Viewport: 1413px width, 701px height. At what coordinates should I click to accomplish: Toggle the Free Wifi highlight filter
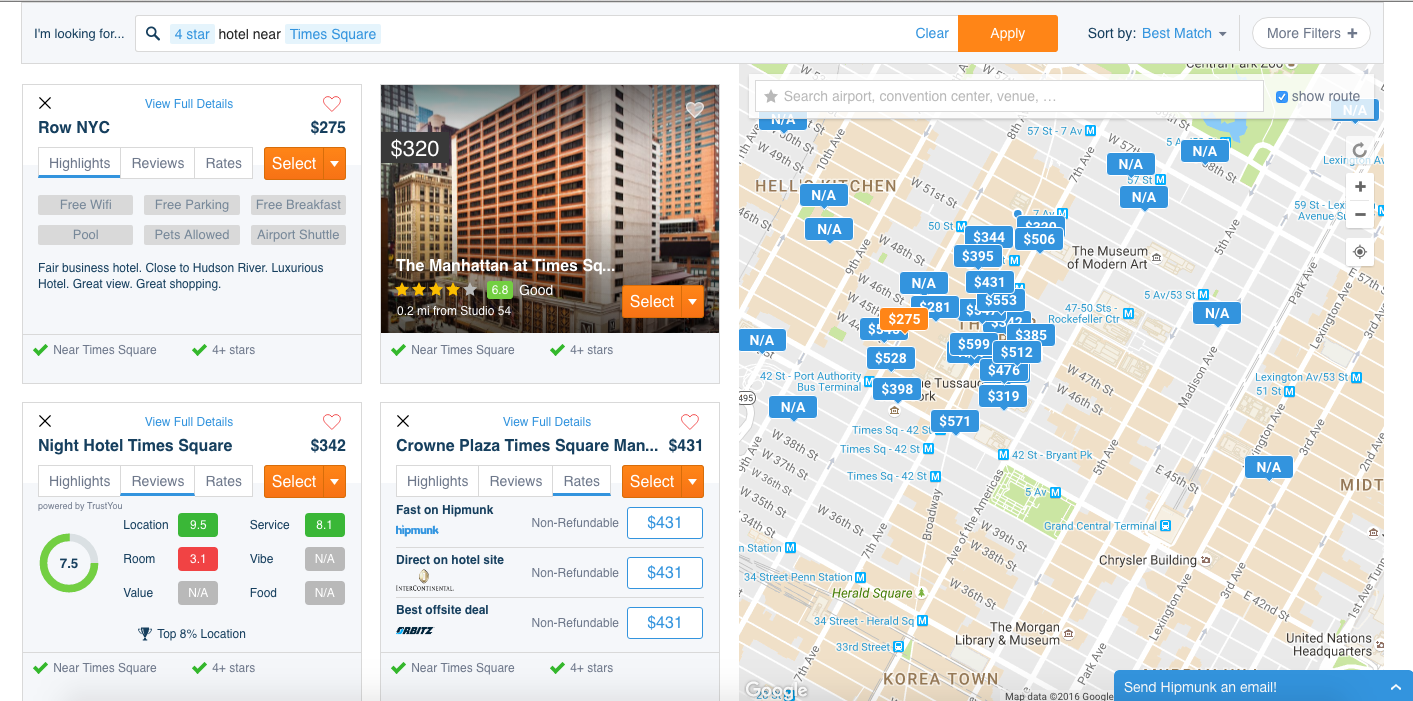click(x=86, y=205)
